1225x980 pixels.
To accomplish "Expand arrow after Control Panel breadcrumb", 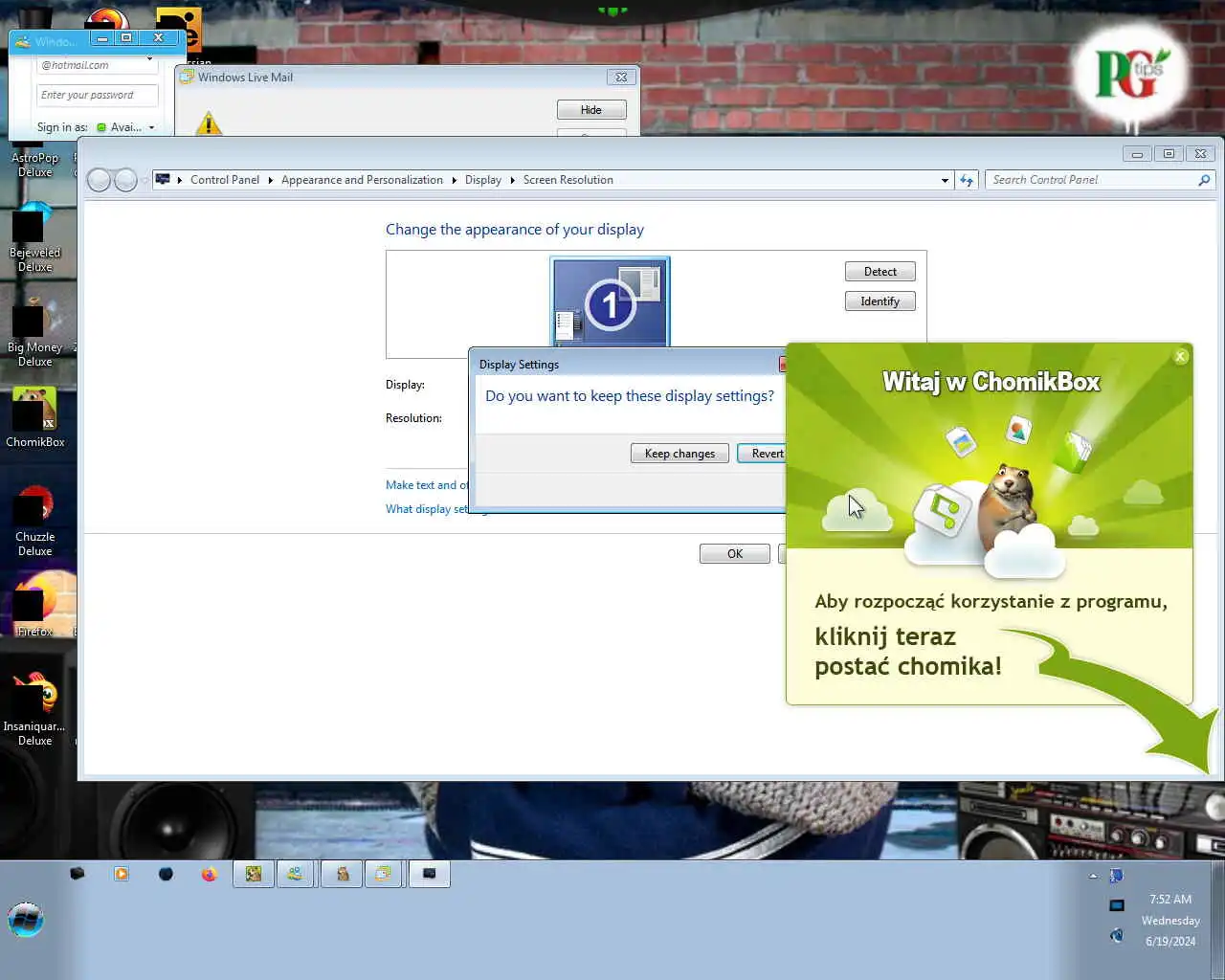I will (x=271, y=180).
